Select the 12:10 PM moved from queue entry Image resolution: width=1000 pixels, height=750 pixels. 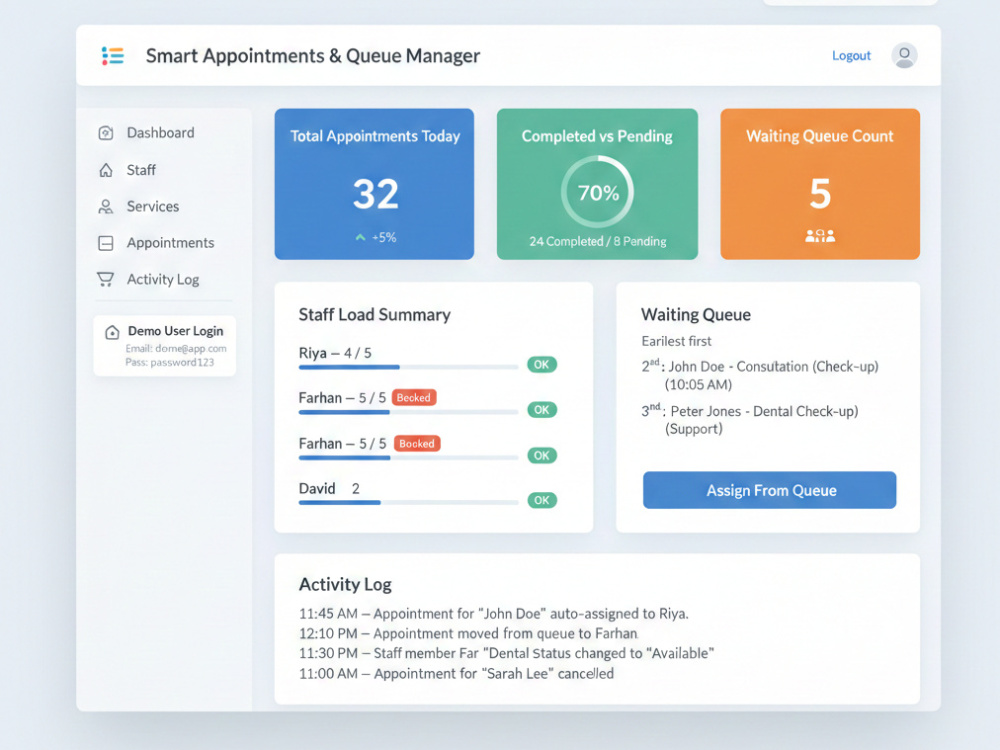click(468, 633)
